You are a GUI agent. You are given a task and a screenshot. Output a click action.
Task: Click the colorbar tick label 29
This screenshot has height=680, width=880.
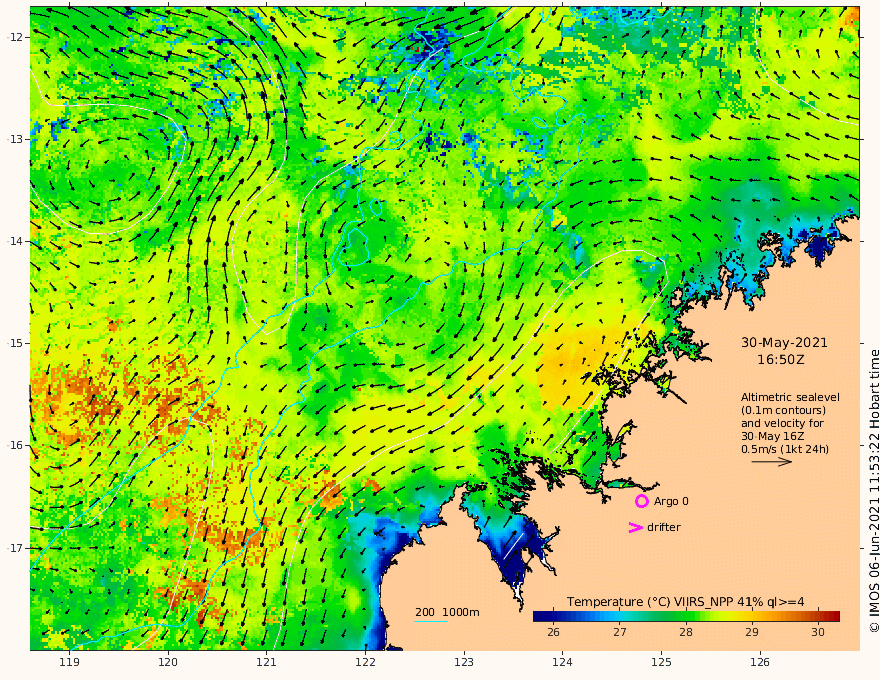pos(752,632)
